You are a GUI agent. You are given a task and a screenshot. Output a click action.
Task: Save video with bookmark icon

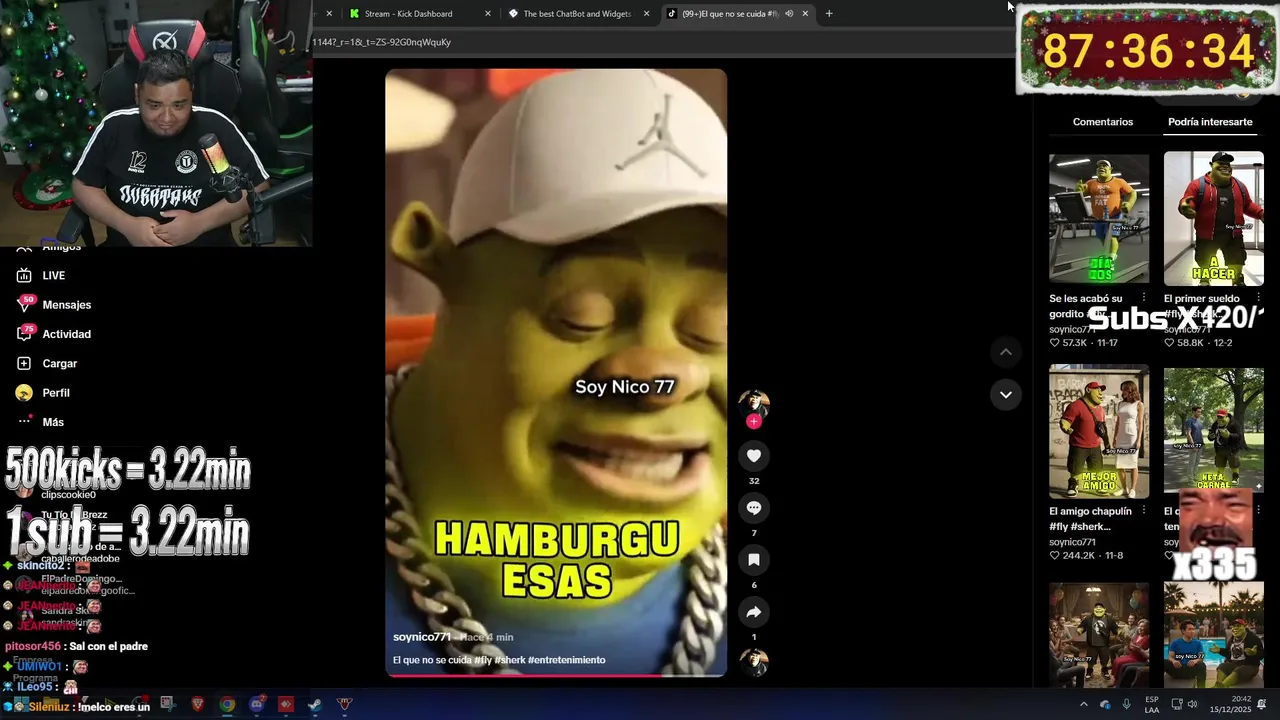click(754, 560)
